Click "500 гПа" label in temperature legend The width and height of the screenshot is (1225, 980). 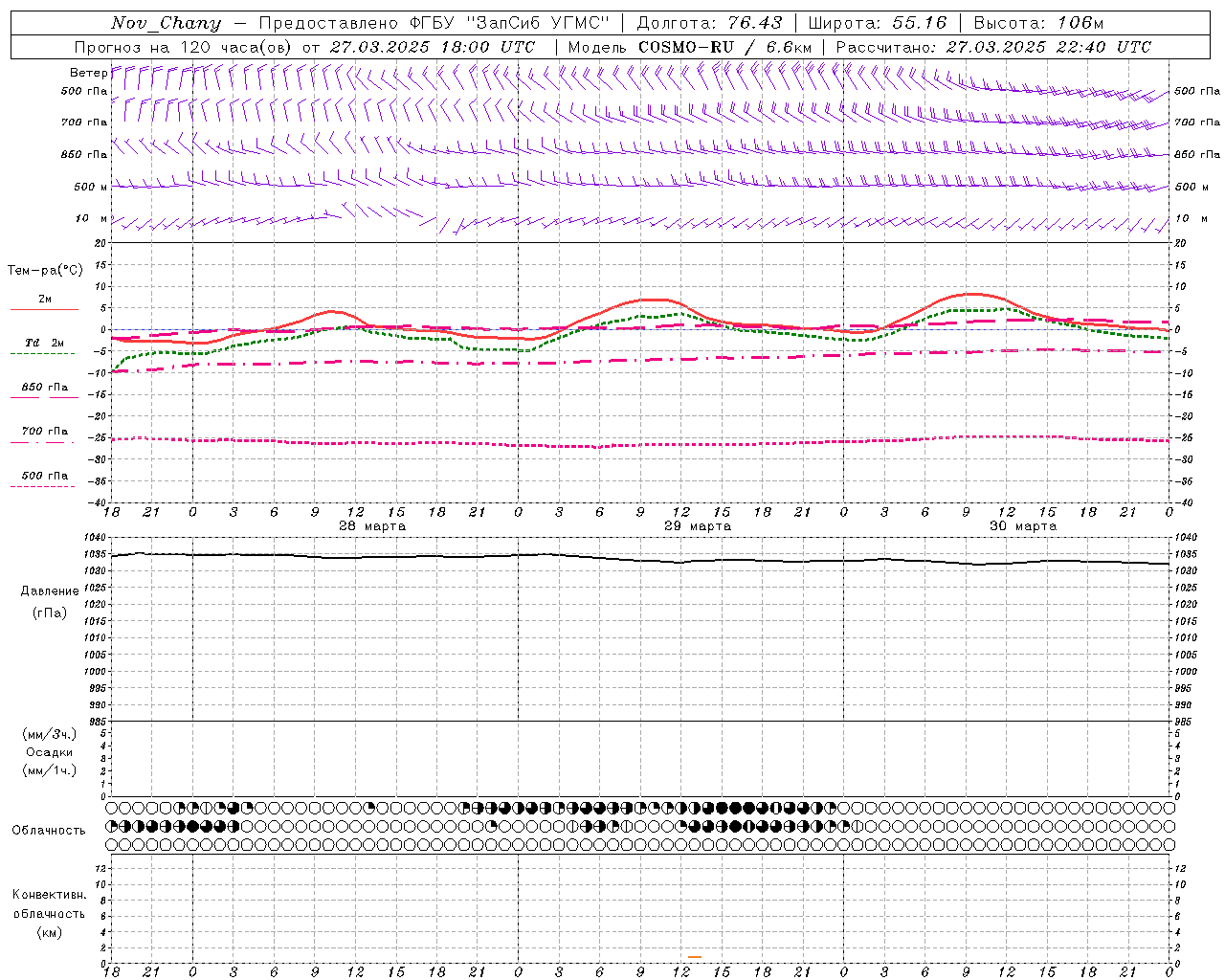(x=45, y=476)
